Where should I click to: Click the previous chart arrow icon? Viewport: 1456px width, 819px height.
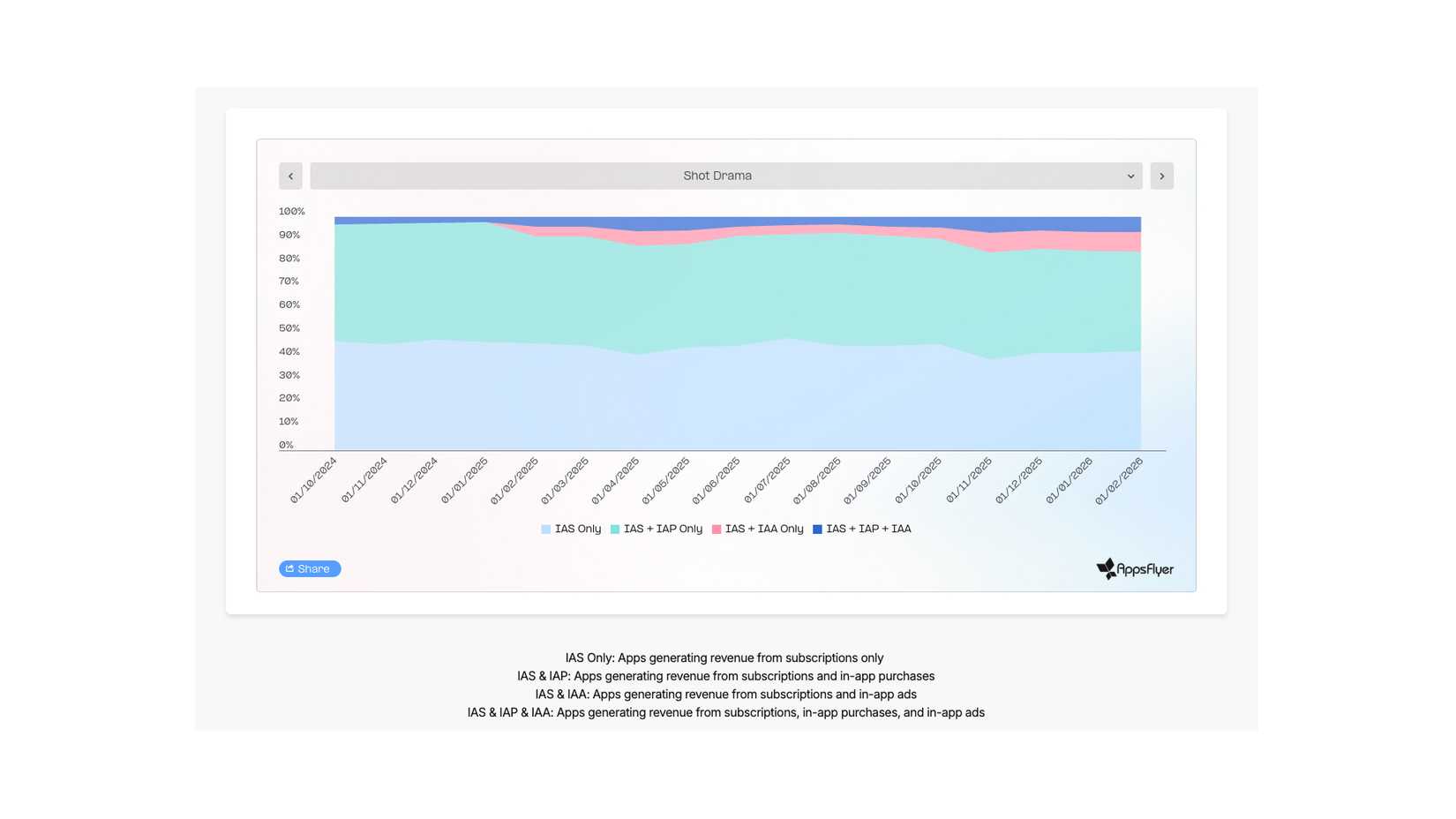[x=291, y=176]
